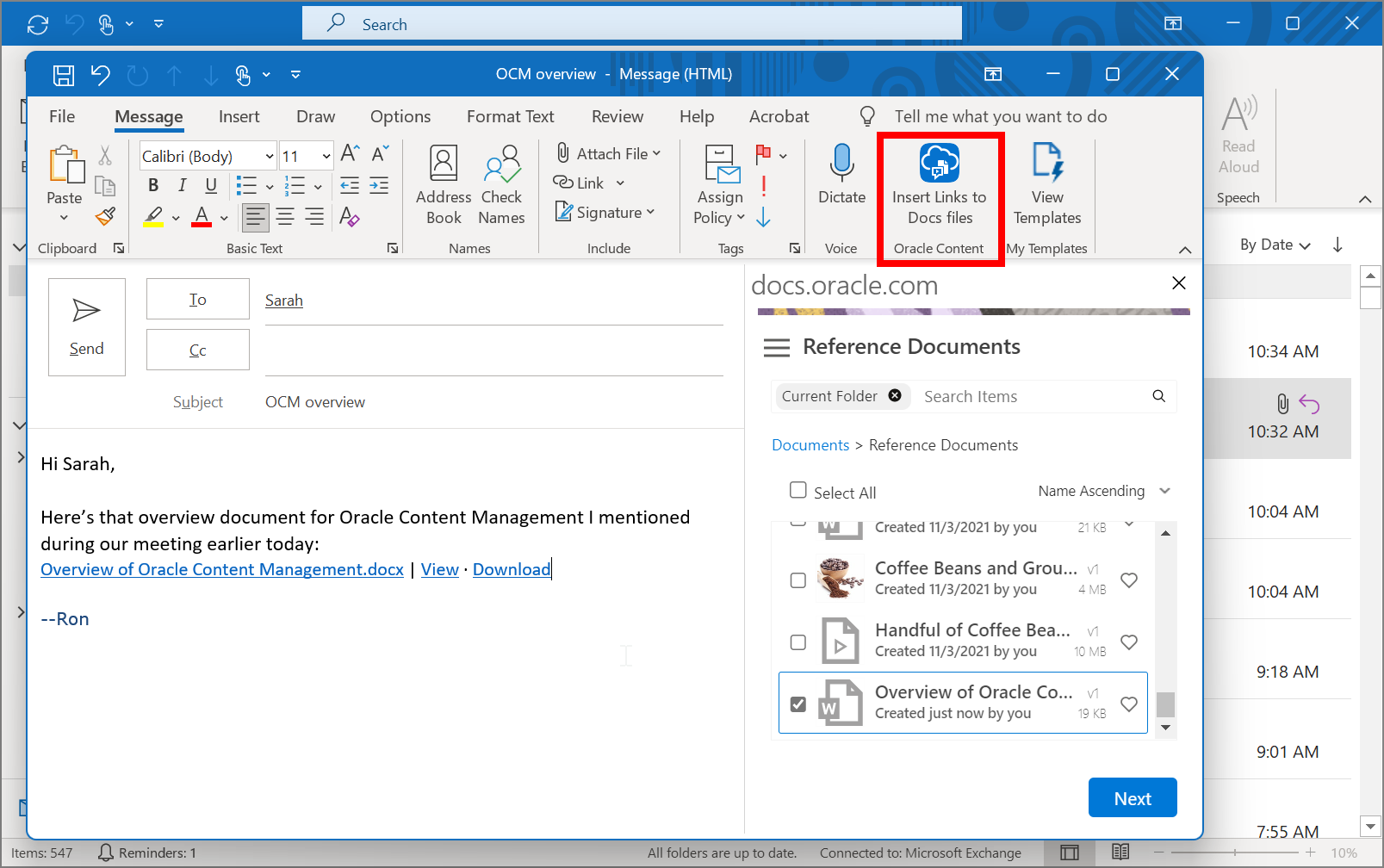The image size is (1384, 868).
Task: Open the By Date sort dropdown
Action: (1275, 245)
